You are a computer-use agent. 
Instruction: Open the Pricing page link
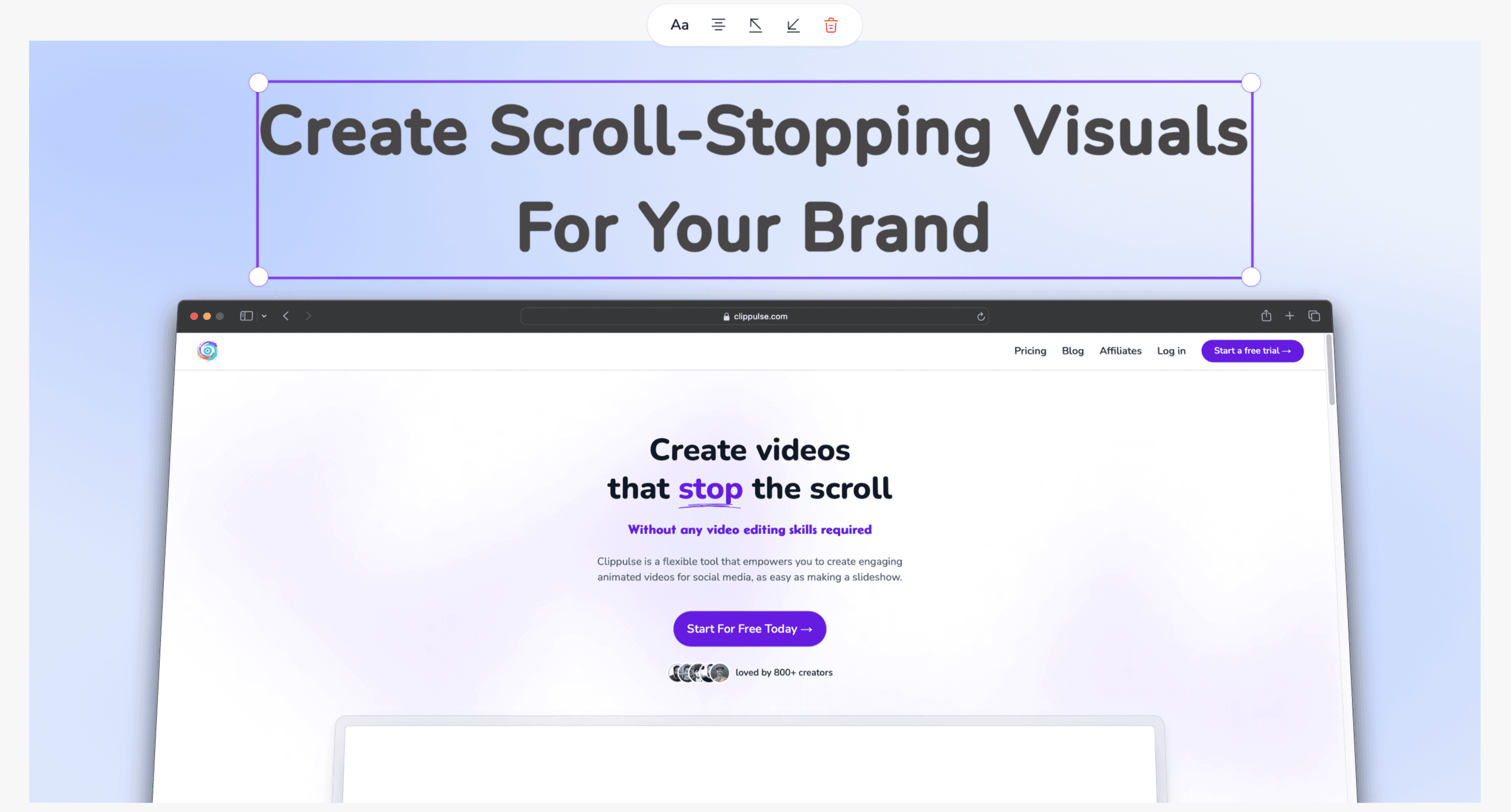point(1030,351)
